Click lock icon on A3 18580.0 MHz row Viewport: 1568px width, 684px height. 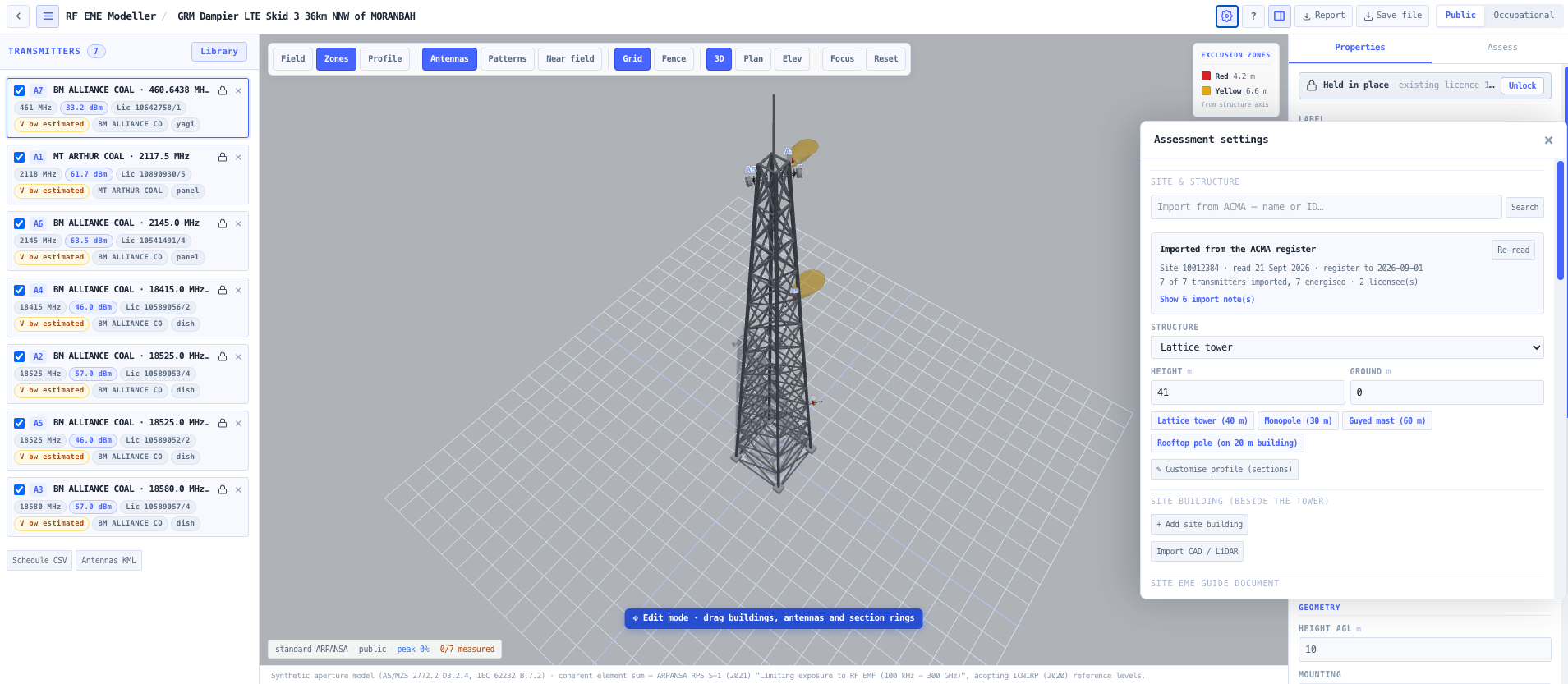tap(223, 489)
